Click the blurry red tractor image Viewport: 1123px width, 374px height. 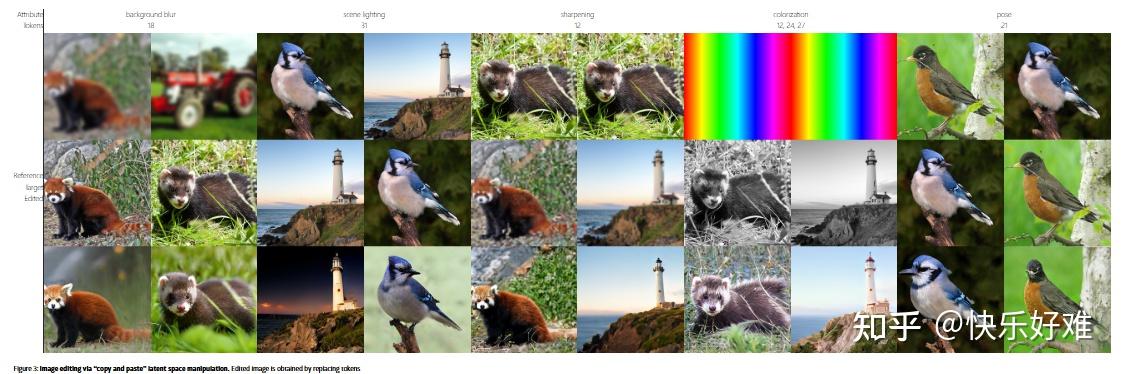click(204, 87)
